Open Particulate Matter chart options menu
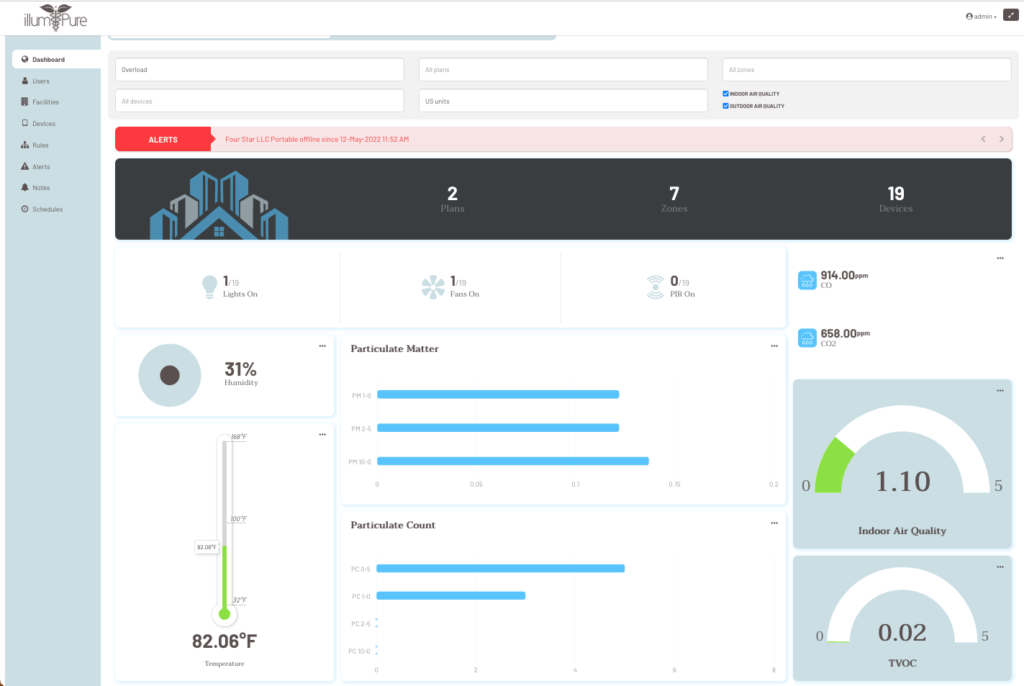 point(774,346)
